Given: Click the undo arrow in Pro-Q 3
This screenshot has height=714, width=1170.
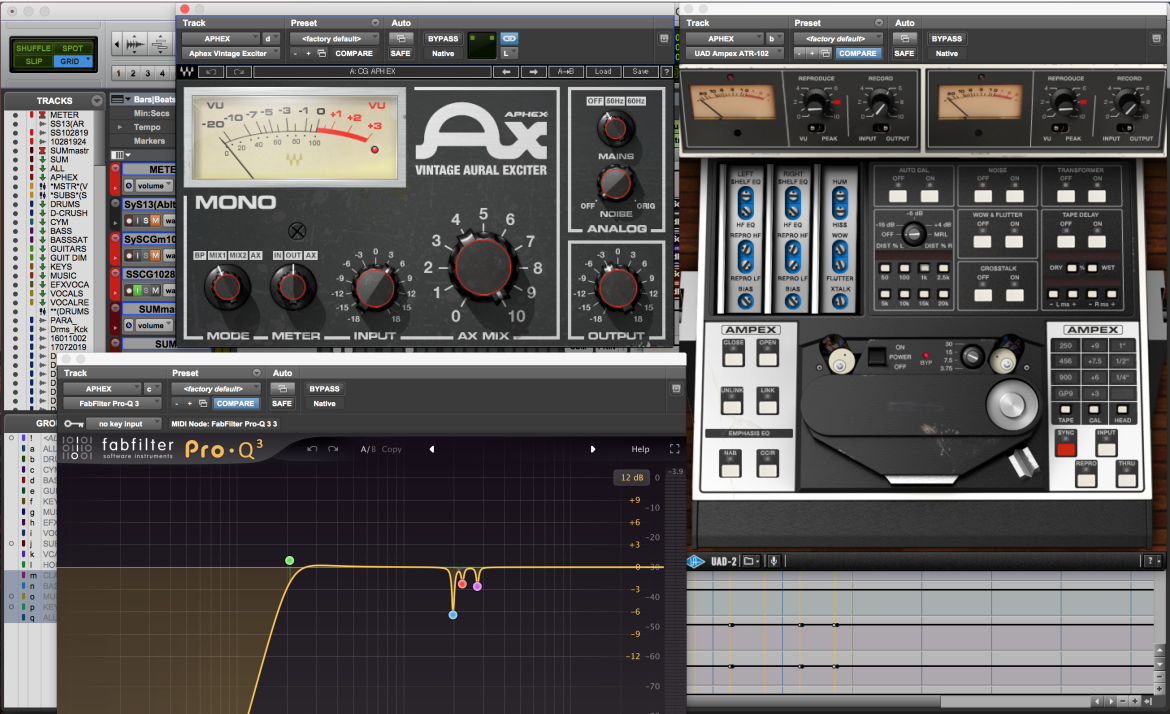Looking at the screenshot, I should (x=312, y=448).
